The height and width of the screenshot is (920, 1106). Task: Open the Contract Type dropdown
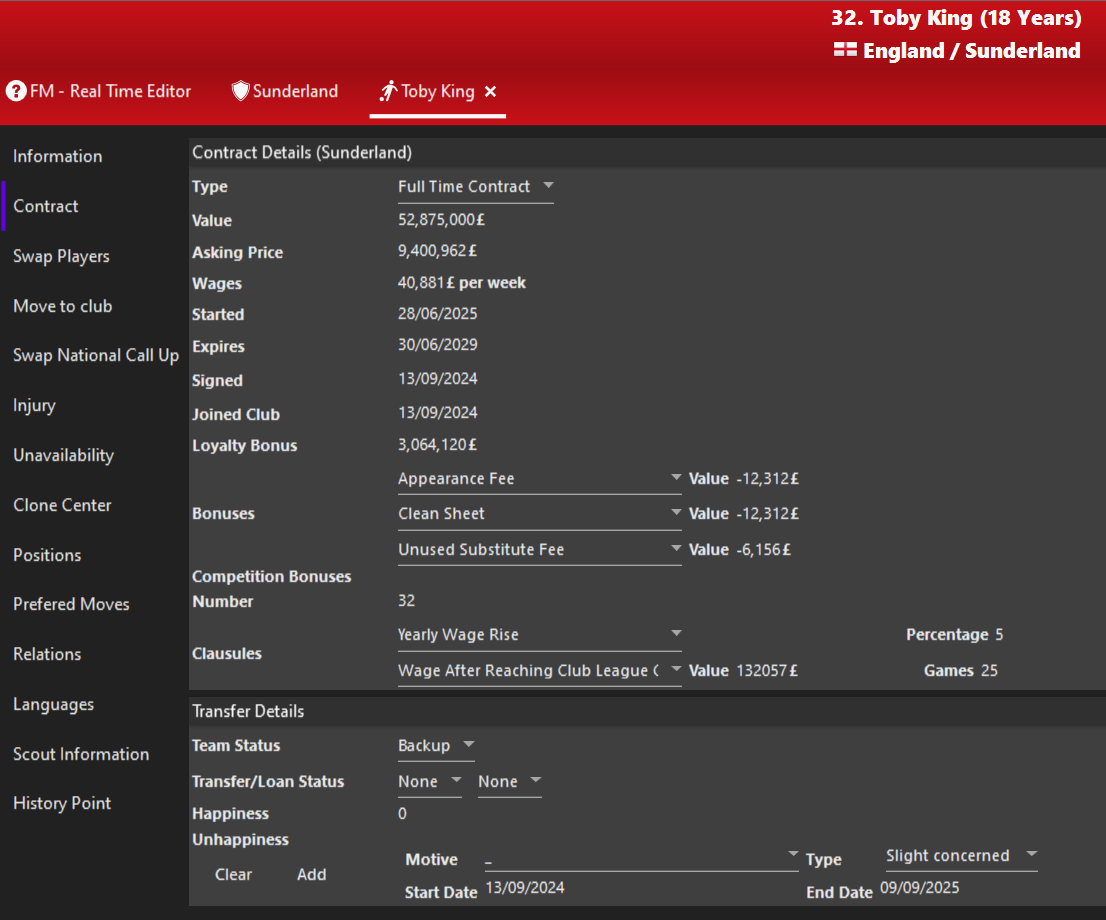[x=548, y=186]
